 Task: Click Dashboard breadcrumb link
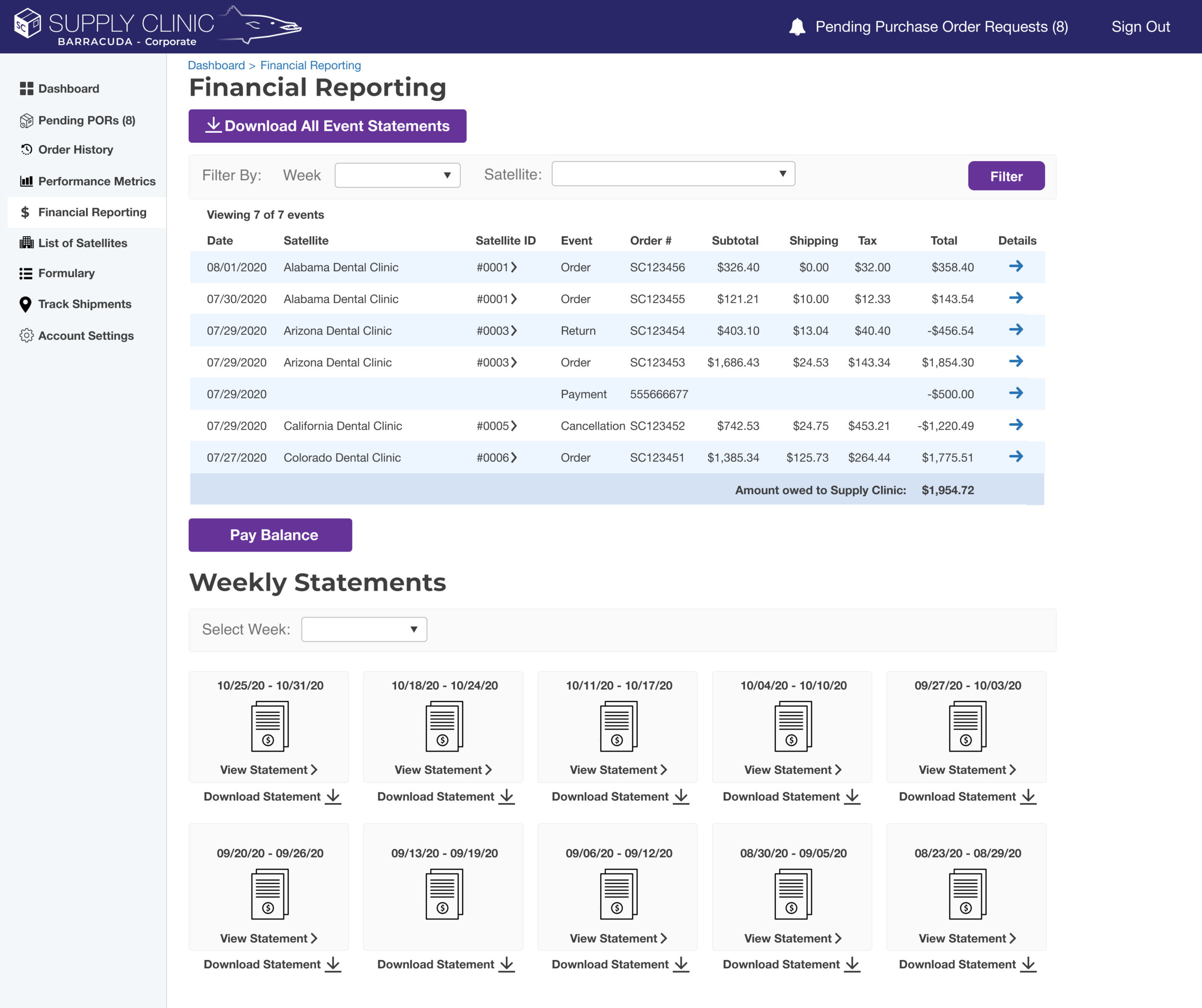(216, 65)
